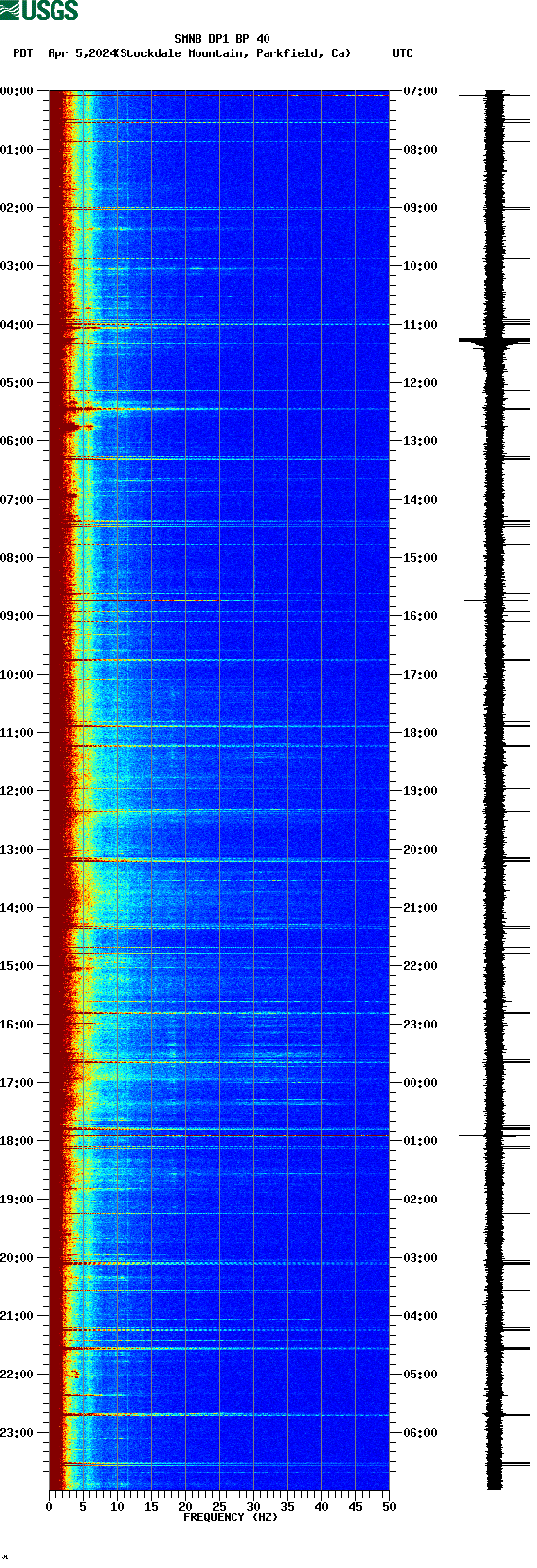Click the PDT time label 07:00

[18, 500]
